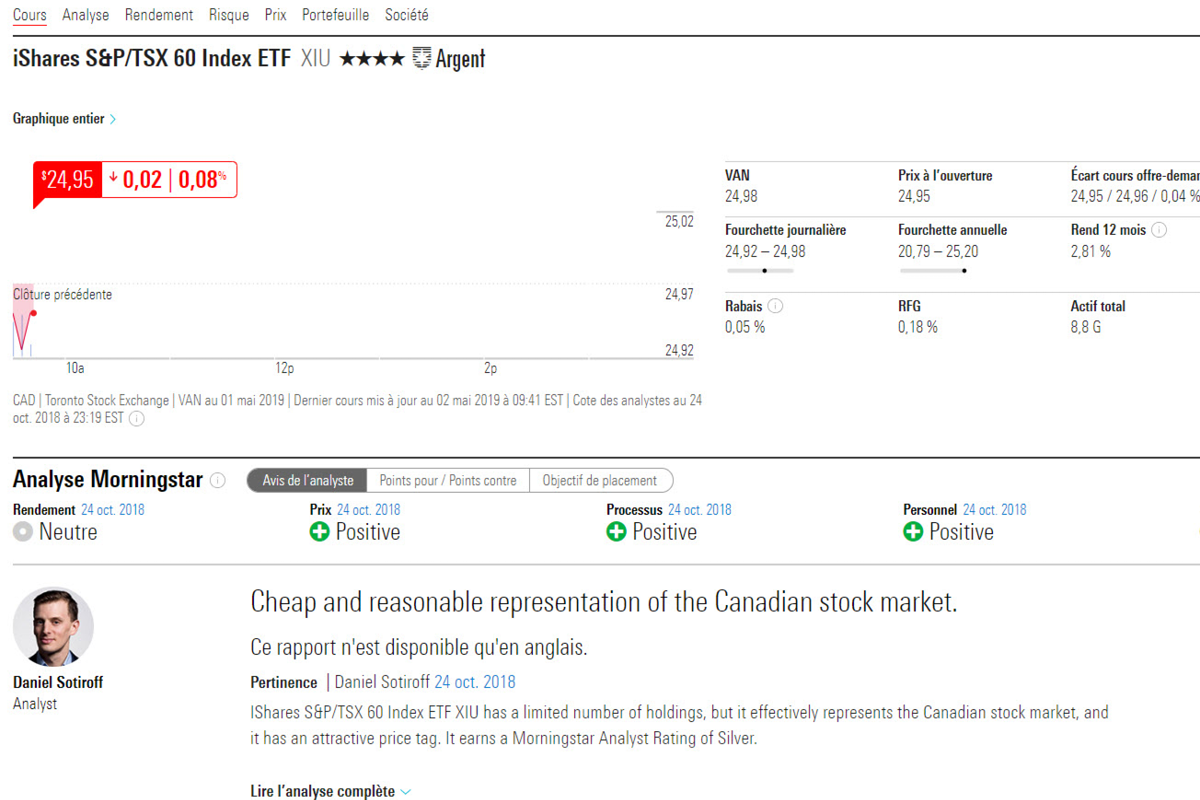Click the Morningstar Argent medal icon
1200x800 pixels.
pos(422,58)
